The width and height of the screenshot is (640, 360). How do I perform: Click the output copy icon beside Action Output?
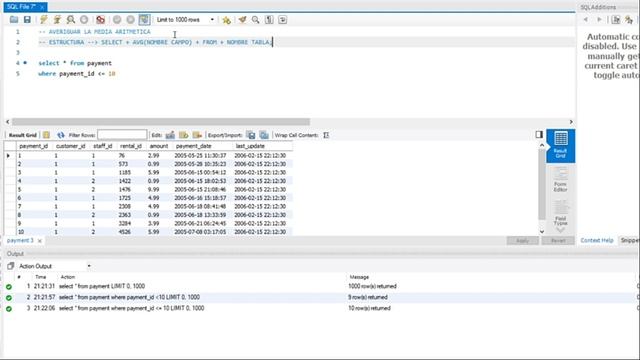[x=11, y=266]
